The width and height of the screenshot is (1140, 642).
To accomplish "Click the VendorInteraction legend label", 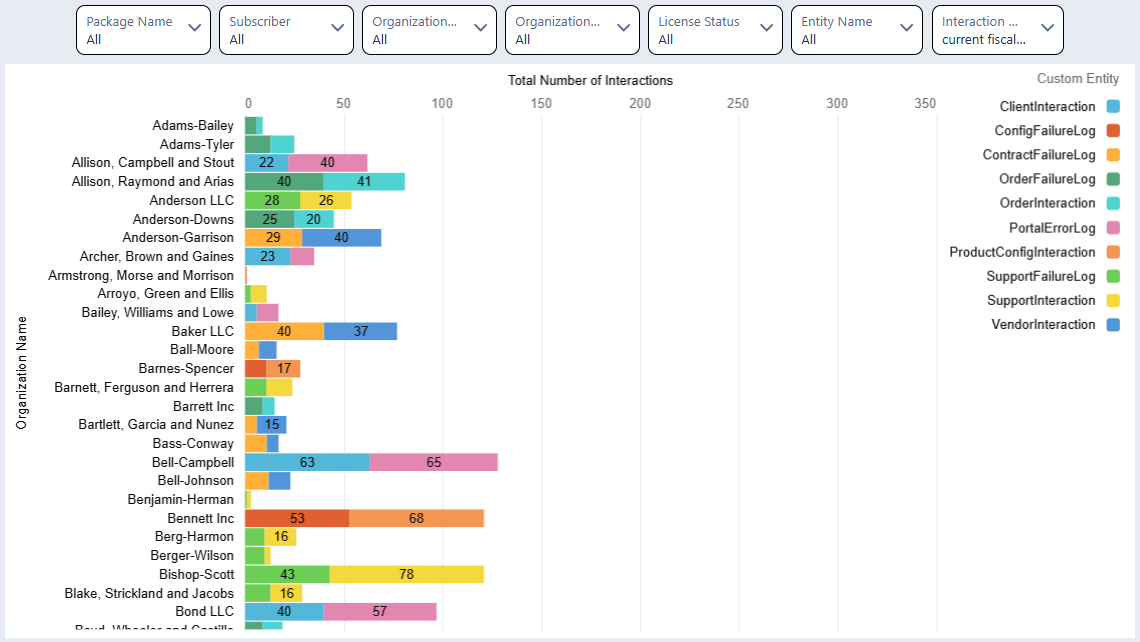I will point(1043,325).
